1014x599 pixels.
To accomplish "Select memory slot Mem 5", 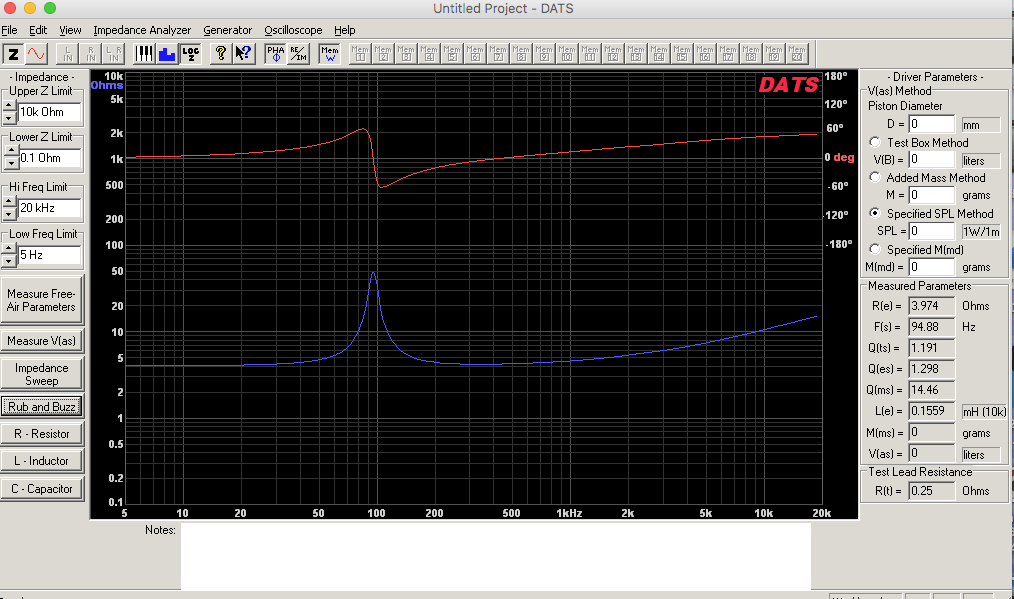I will 452,54.
